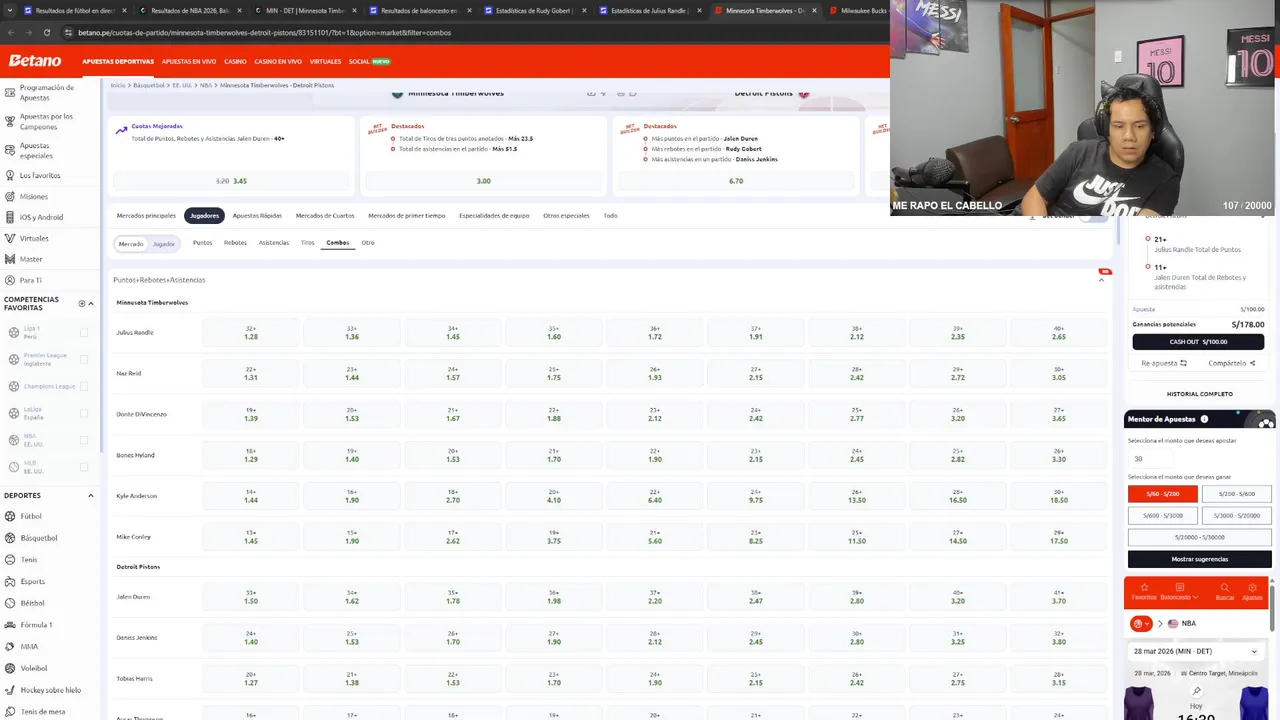The height and width of the screenshot is (720, 1280).
Task: Select Mercados principales tab
Action: [146, 215]
